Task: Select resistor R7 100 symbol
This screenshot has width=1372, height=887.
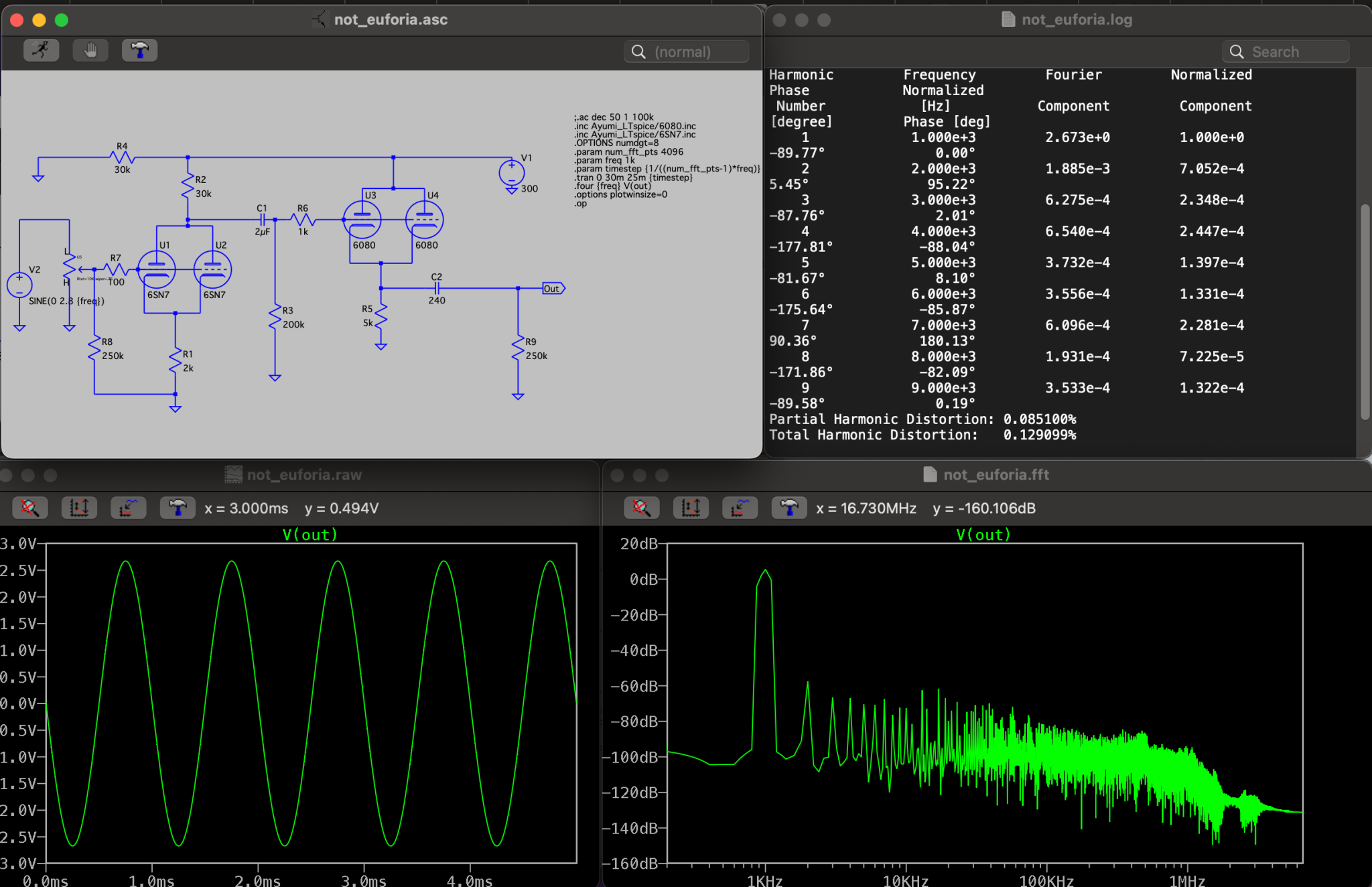Action: point(116,269)
